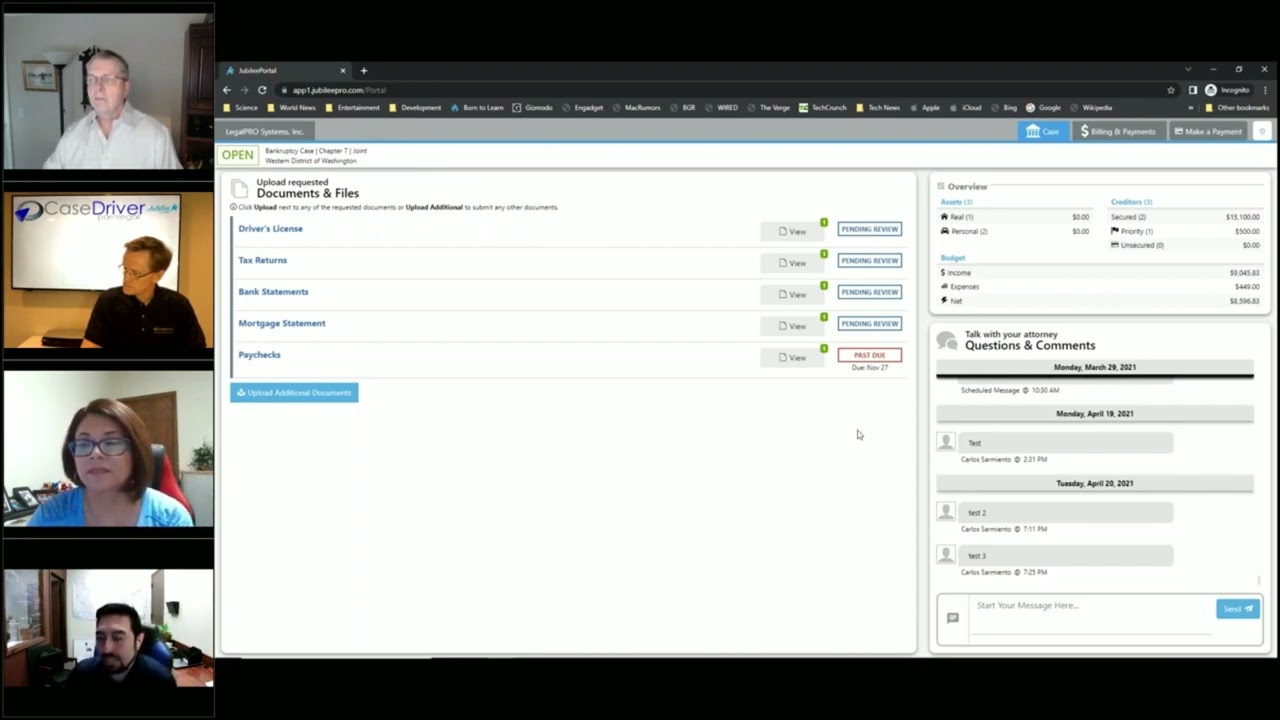Click Upload Additional Documents button
This screenshot has width=1280, height=720.
coord(294,393)
